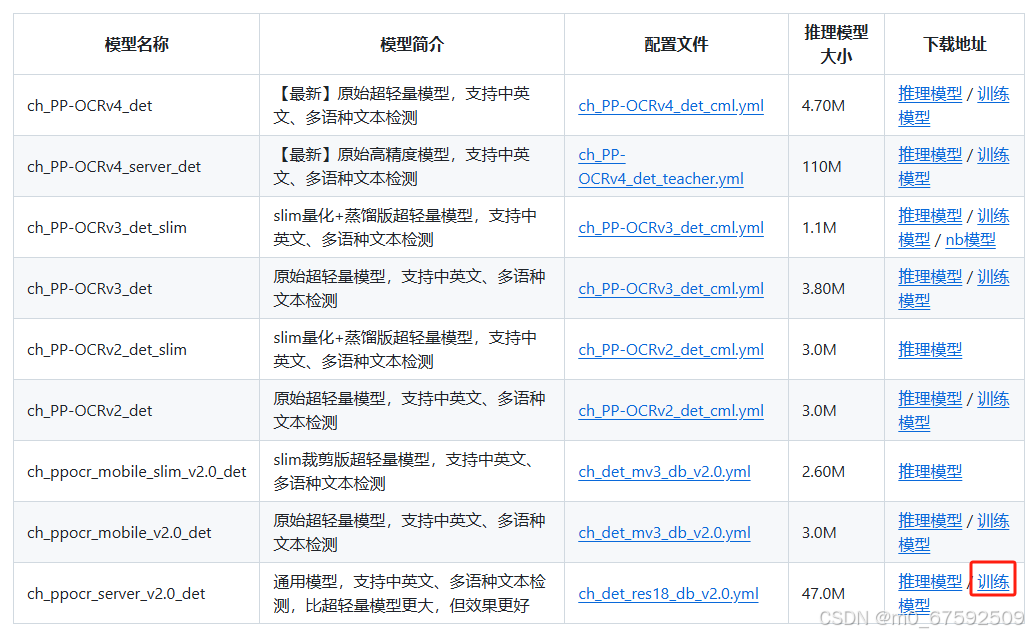Open the config link in the ch_ppocr_mobile_slim_v2.0_det row
The image size is (1028, 636).
coord(664,471)
